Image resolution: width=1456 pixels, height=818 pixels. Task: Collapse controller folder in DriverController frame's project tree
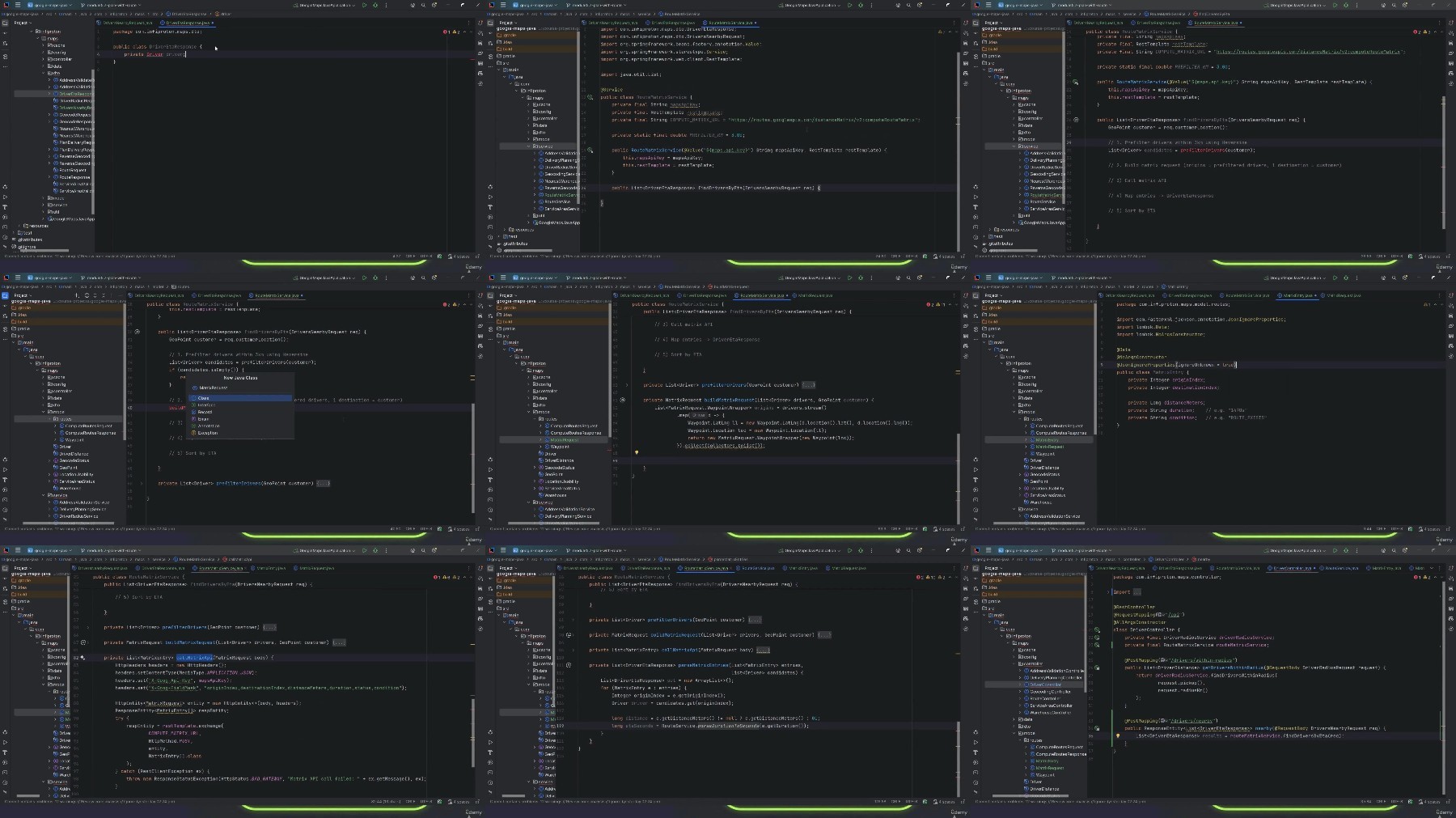click(1014, 663)
